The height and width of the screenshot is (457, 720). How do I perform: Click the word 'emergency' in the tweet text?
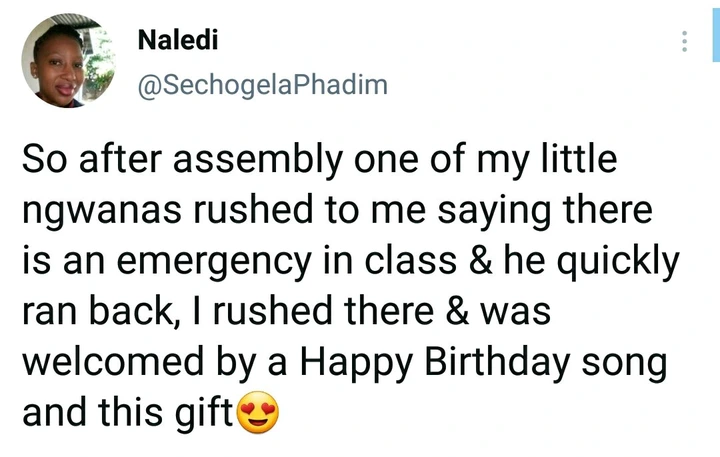214,261
